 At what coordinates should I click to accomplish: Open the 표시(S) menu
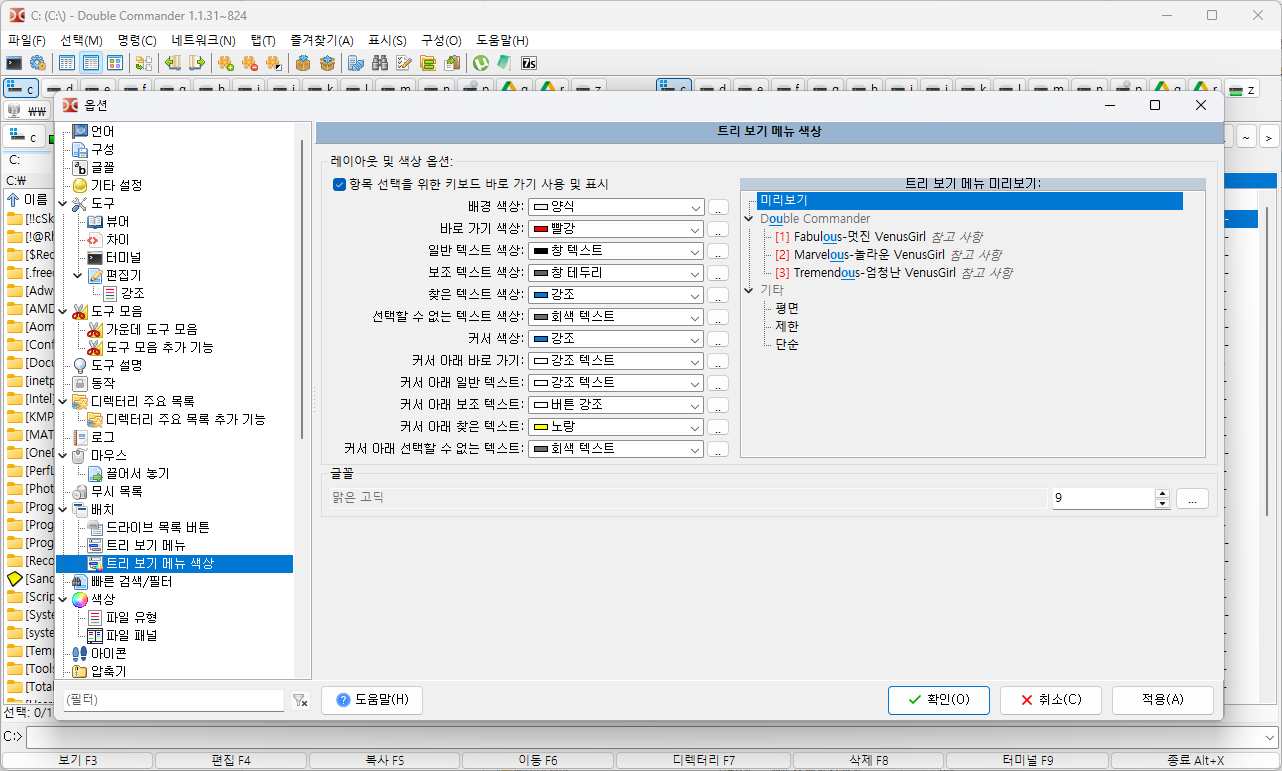click(388, 40)
